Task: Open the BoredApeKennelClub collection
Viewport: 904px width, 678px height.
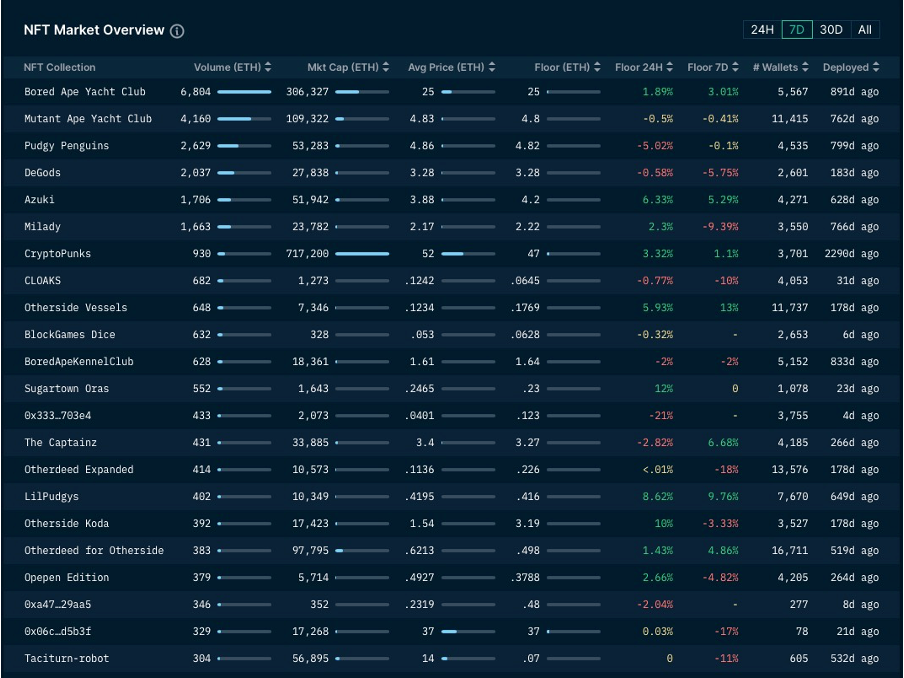Action: pos(79,361)
